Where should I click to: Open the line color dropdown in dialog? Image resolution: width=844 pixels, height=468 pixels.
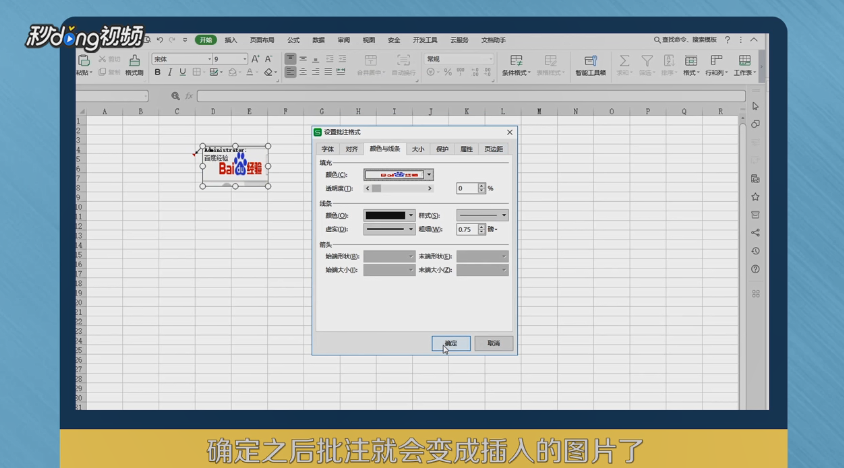pyautogui.click(x=411, y=215)
